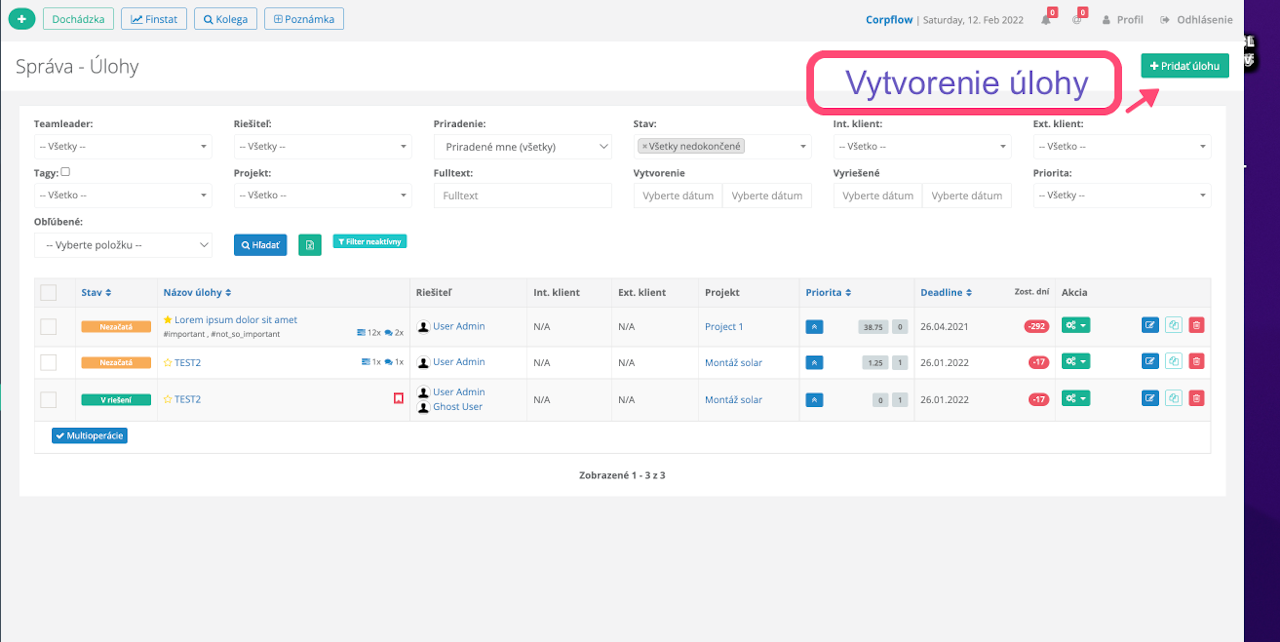The height and width of the screenshot is (642, 1280).
Task: Duplicate the V riešení TEST2 task
Action: point(1173,398)
